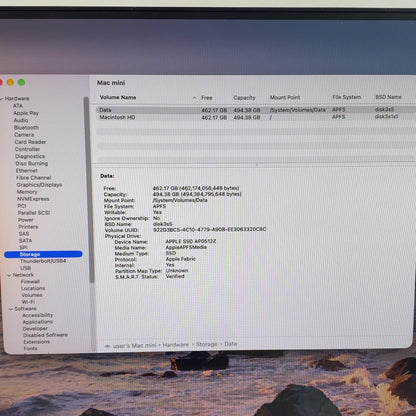Click the sidebar vertical scrollbar
The width and height of the screenshot is (416, 416).
(88, 190)
